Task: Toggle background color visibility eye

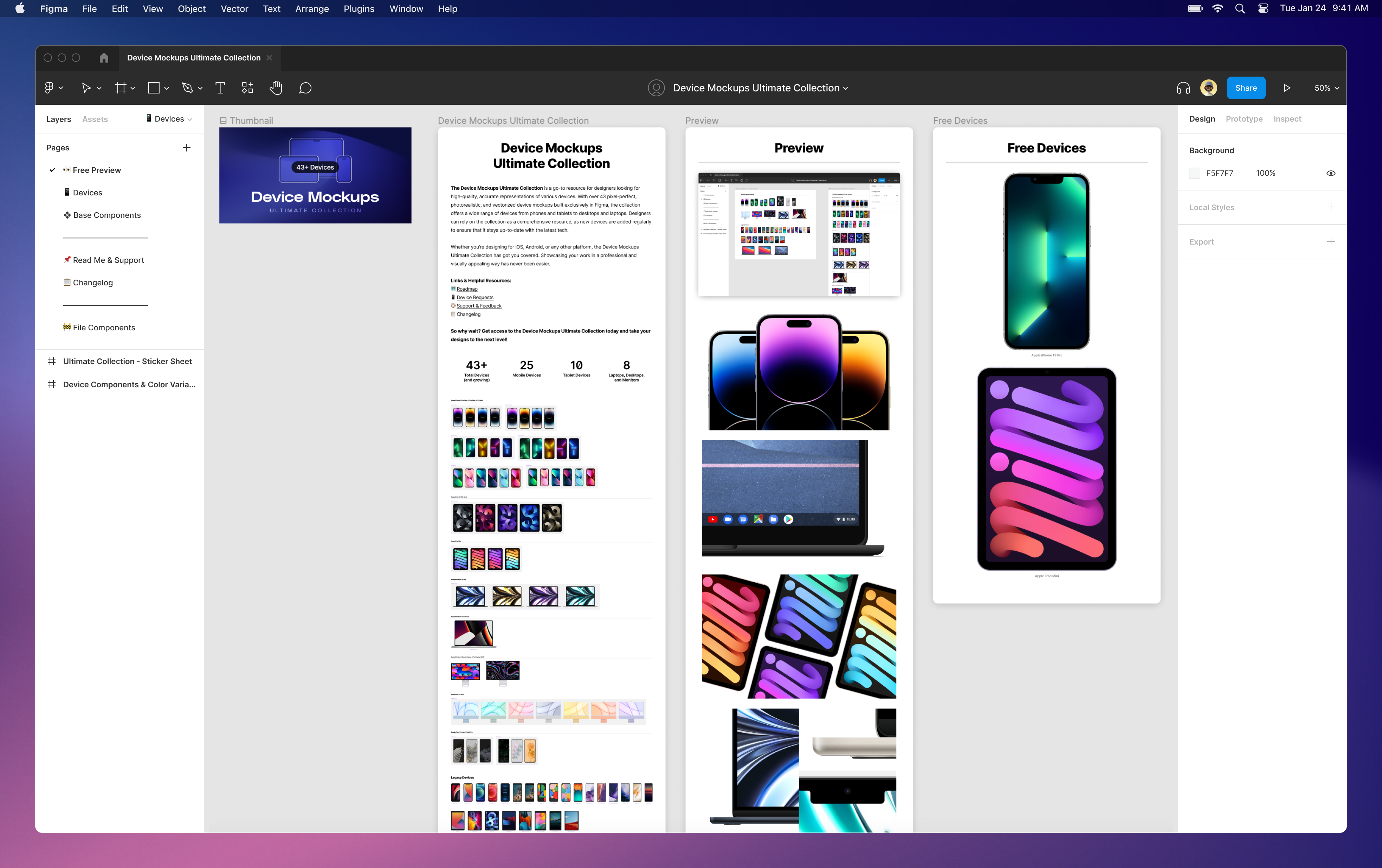Action: point(1331,173)
